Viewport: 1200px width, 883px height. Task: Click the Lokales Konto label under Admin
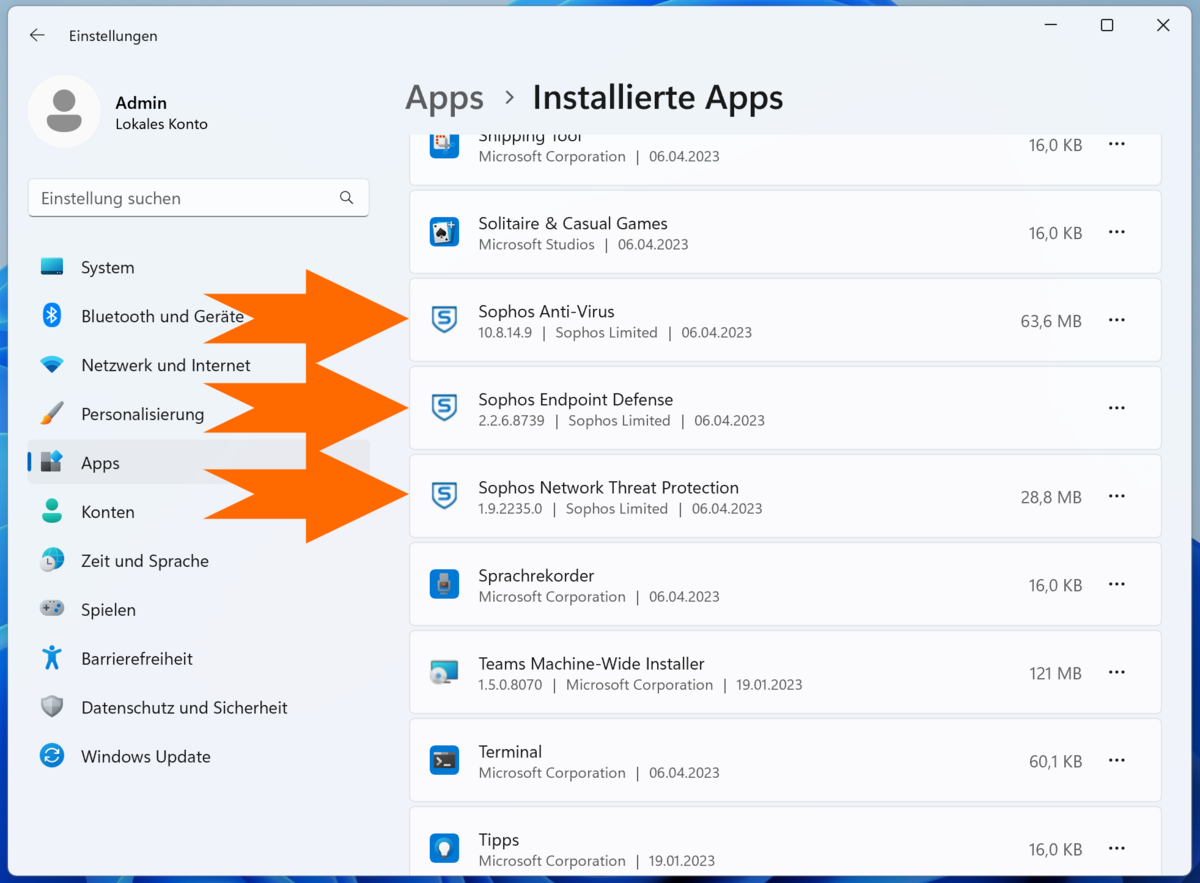click(161, 124)
